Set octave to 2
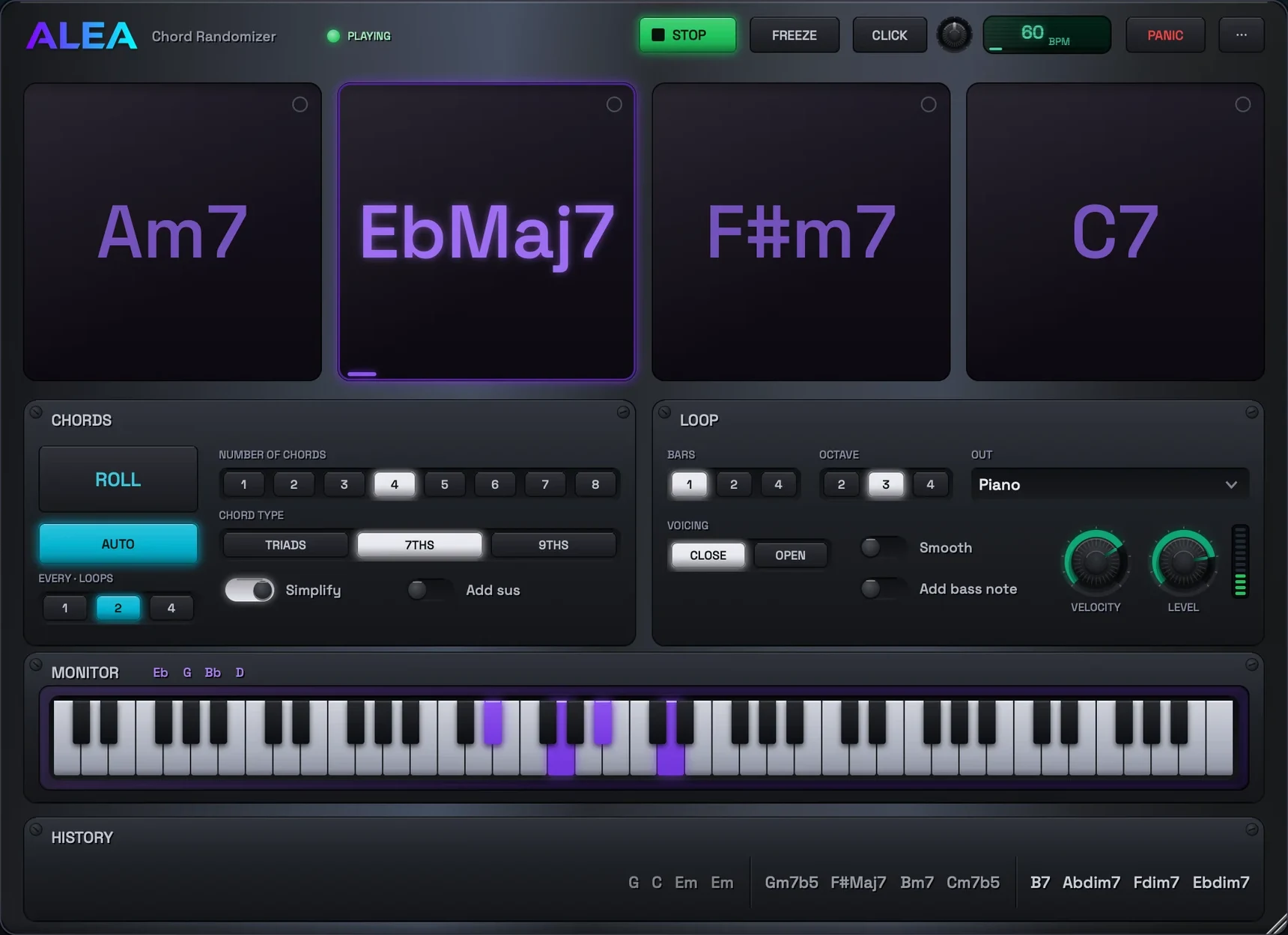The width and height of the screenshot is (1288, 935). tap(841, 484)
